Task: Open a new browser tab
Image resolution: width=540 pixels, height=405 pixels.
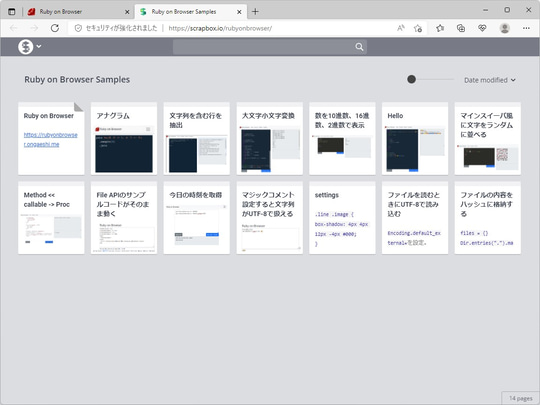Action: click(x=255, y=12)
